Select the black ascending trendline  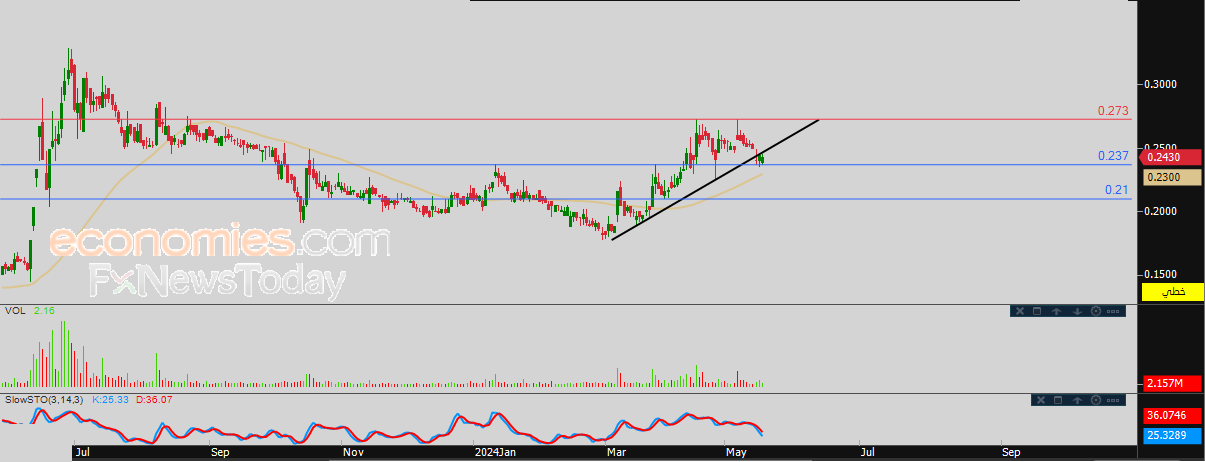[715, 179]
